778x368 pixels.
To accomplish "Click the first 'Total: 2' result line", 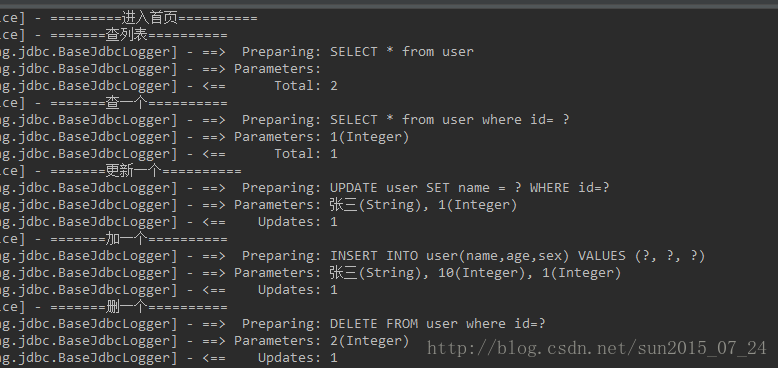I will tap(169, 86).
